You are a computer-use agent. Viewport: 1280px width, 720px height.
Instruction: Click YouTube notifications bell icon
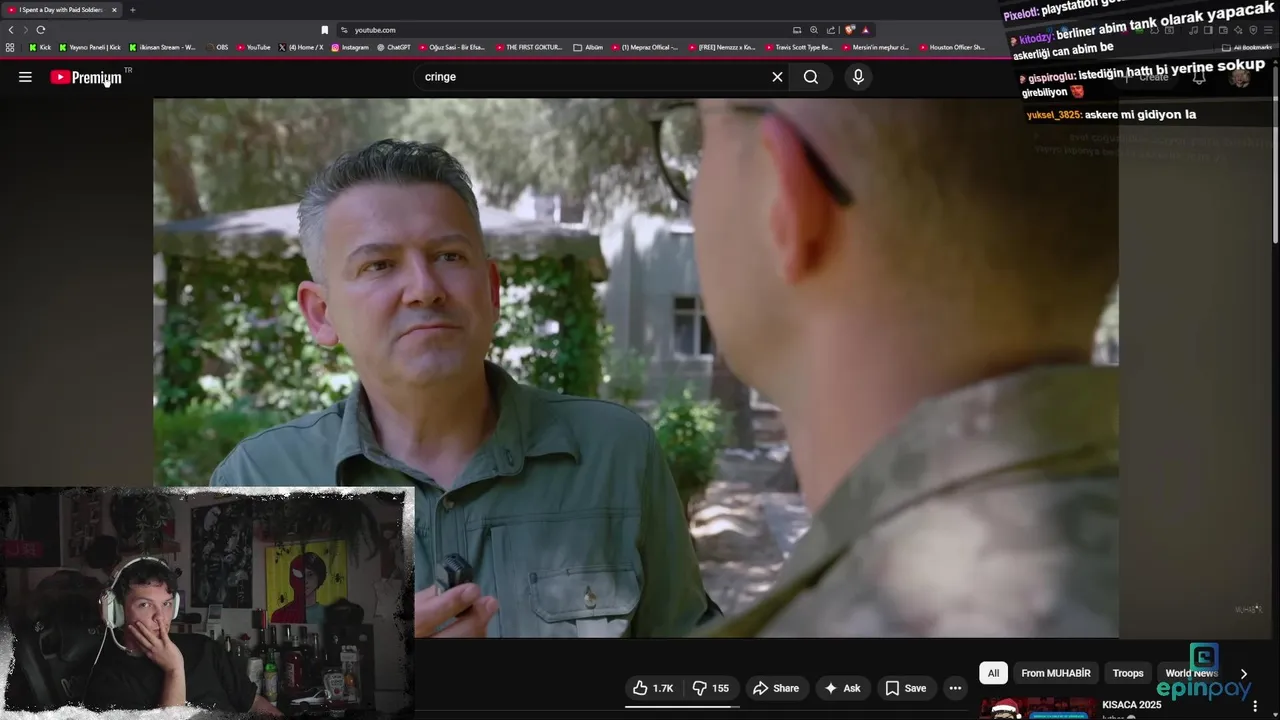[1199, 77]
